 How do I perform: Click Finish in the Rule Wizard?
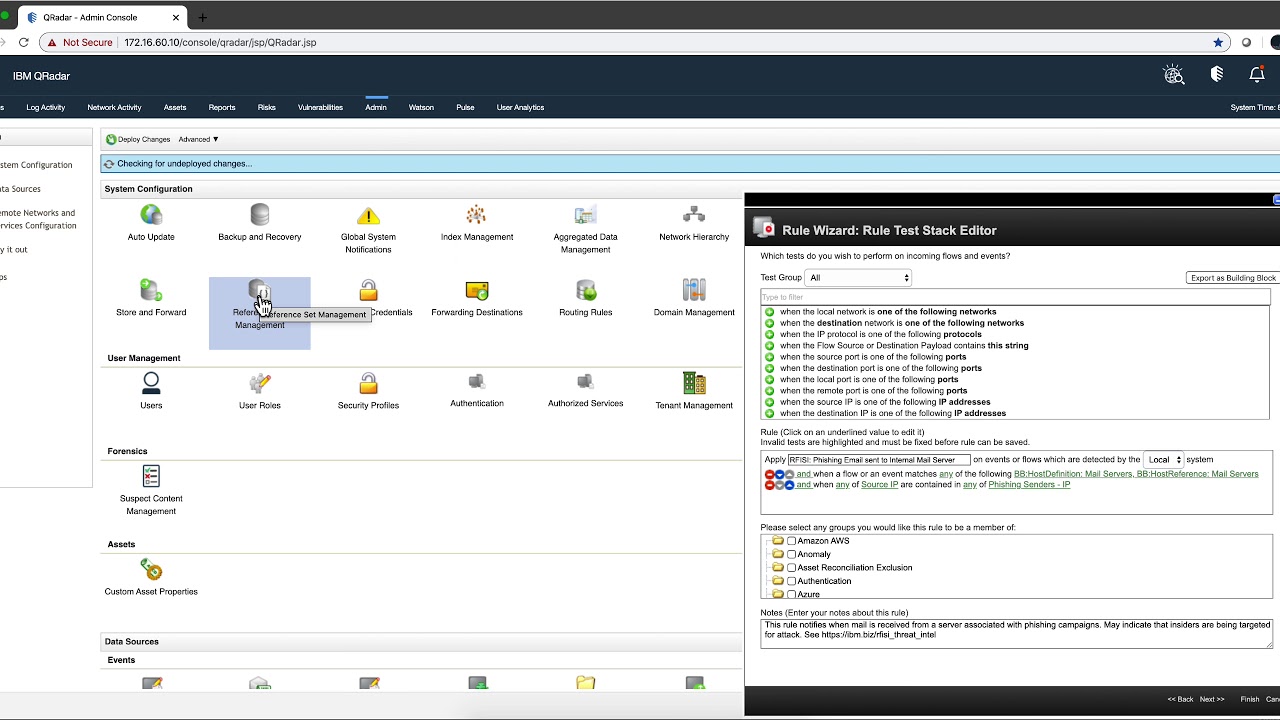pos(1250,699)
